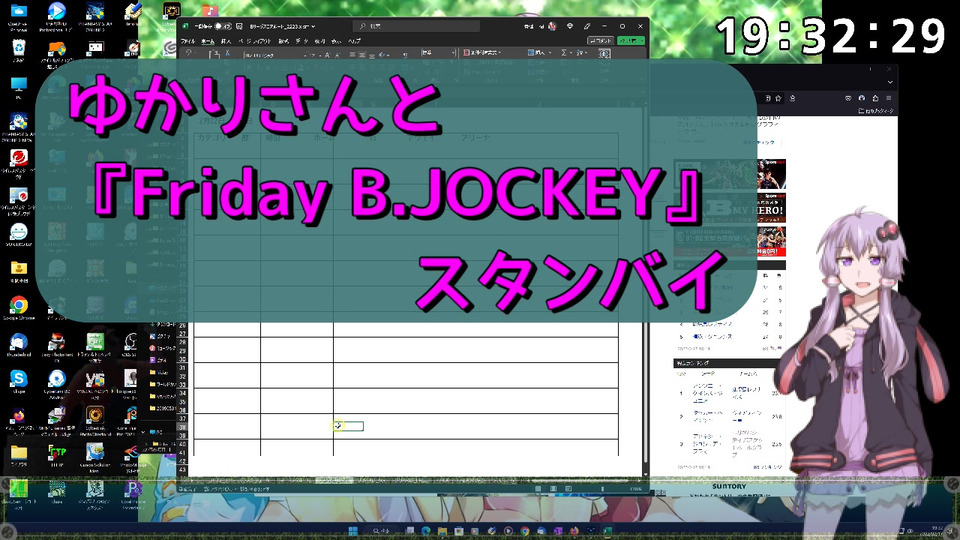Click the pen icon in Excel title bar
This screenshot has width=960, height=540.
tap(587, 26)
